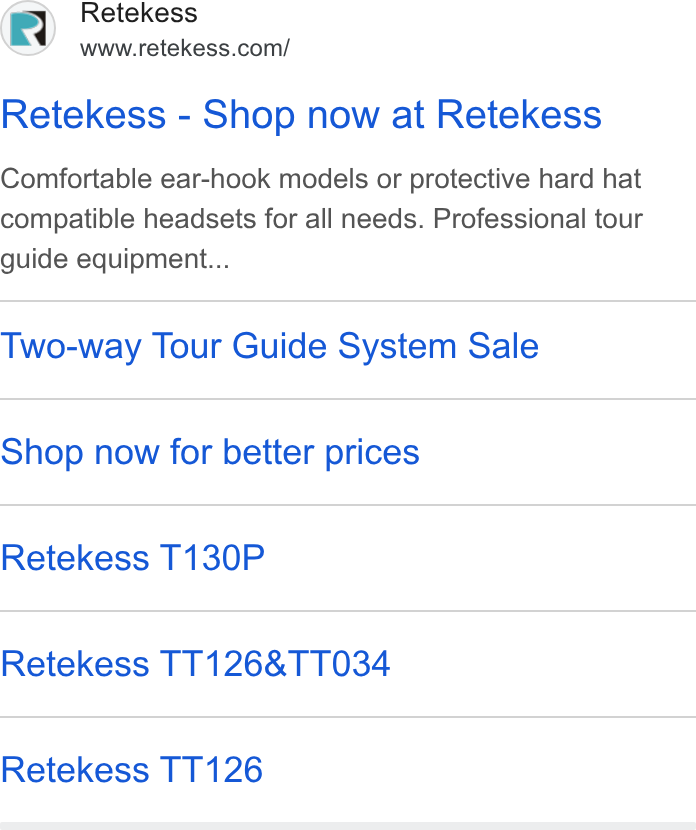Screen dimensions: 696x830
Task: Click the 'compatible headsets for all needs' text
Action: (212, 219)
